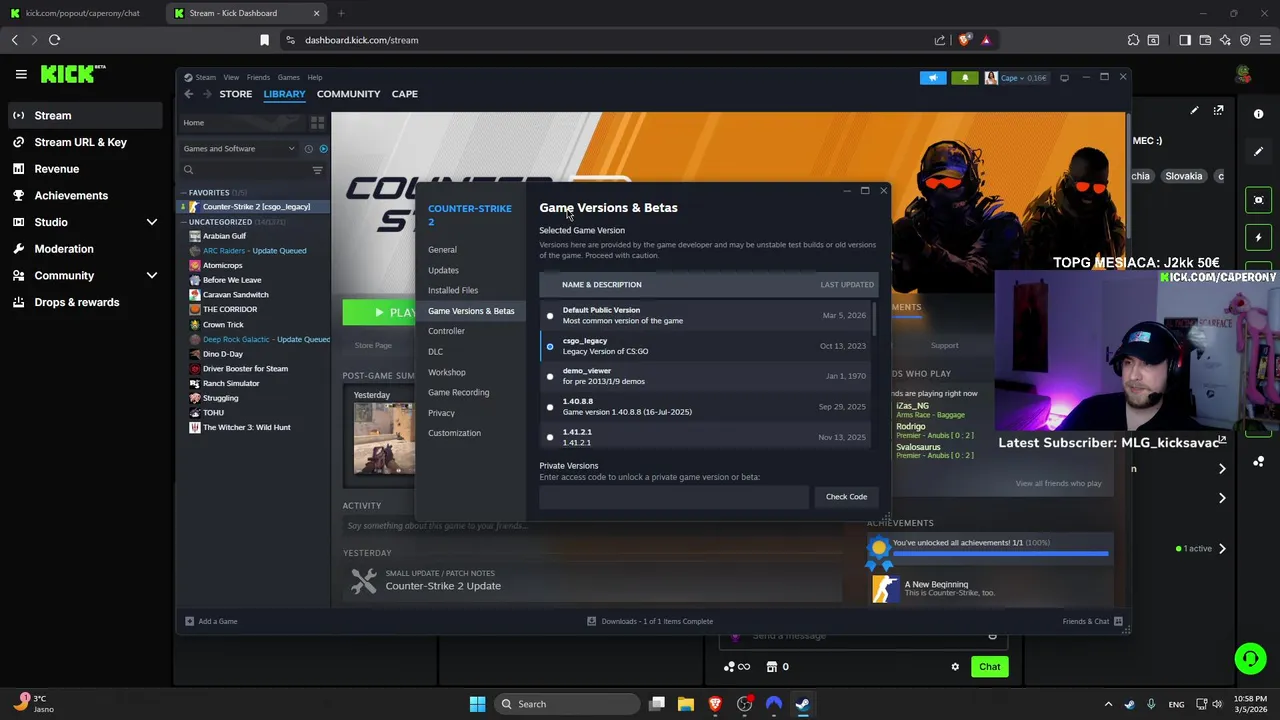This screenshot has width=1280, height=720.
Task: Expand the 1 active row chevron
Action: click(x=1221, y=549)
